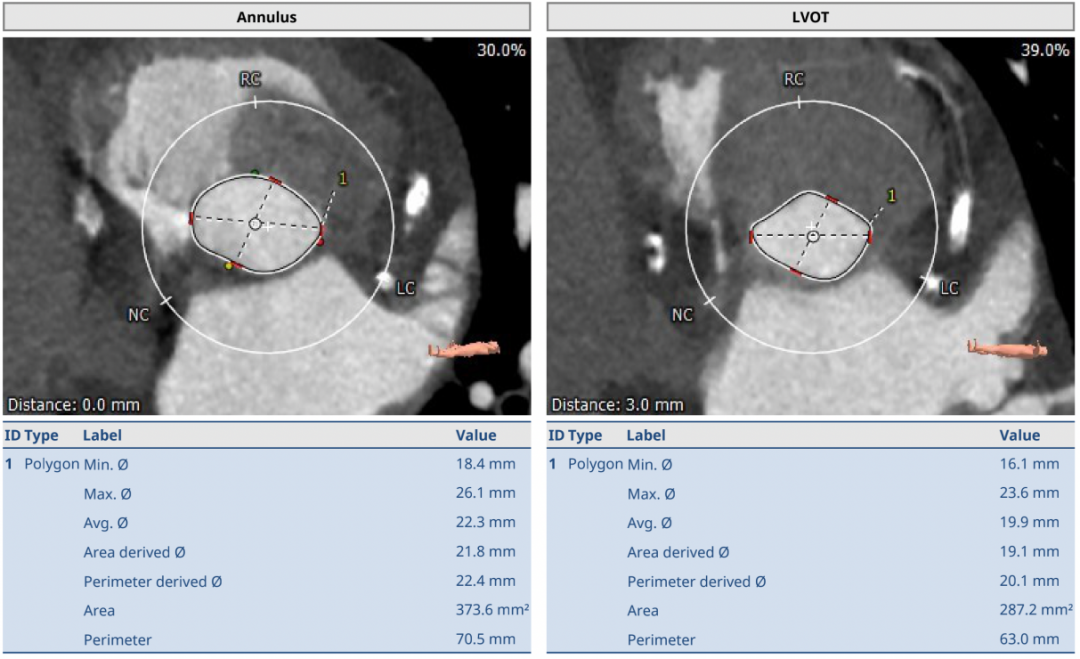This screenshot has width=1080, height=659.
Task: Select the yellow marker on the annulus contour
Action: click(x=229, y=266)
